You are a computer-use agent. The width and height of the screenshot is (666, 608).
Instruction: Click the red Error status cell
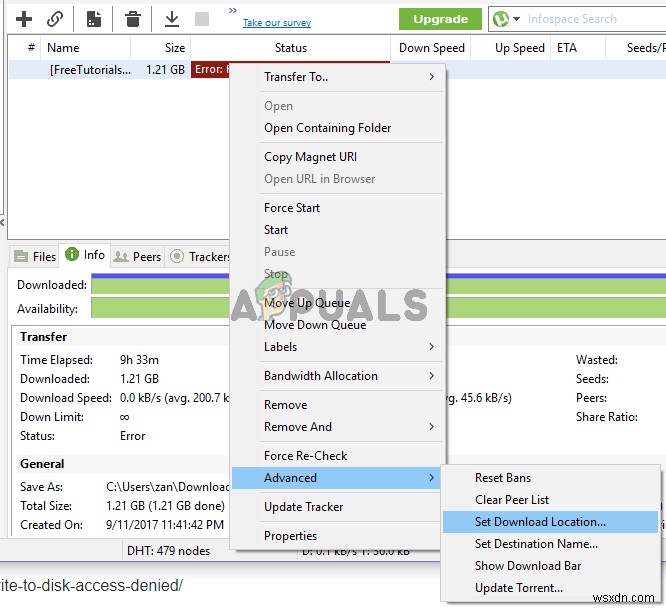211,69
